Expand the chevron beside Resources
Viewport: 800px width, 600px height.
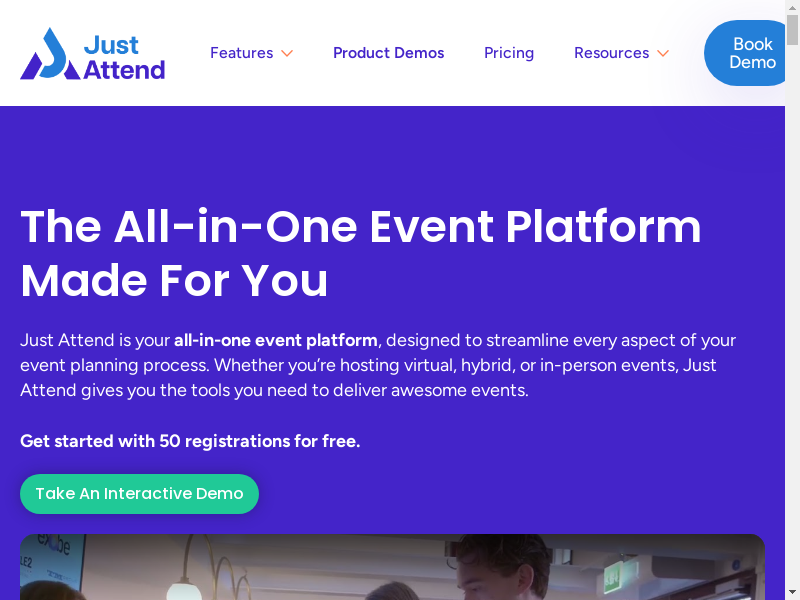(x=662, y=53)
